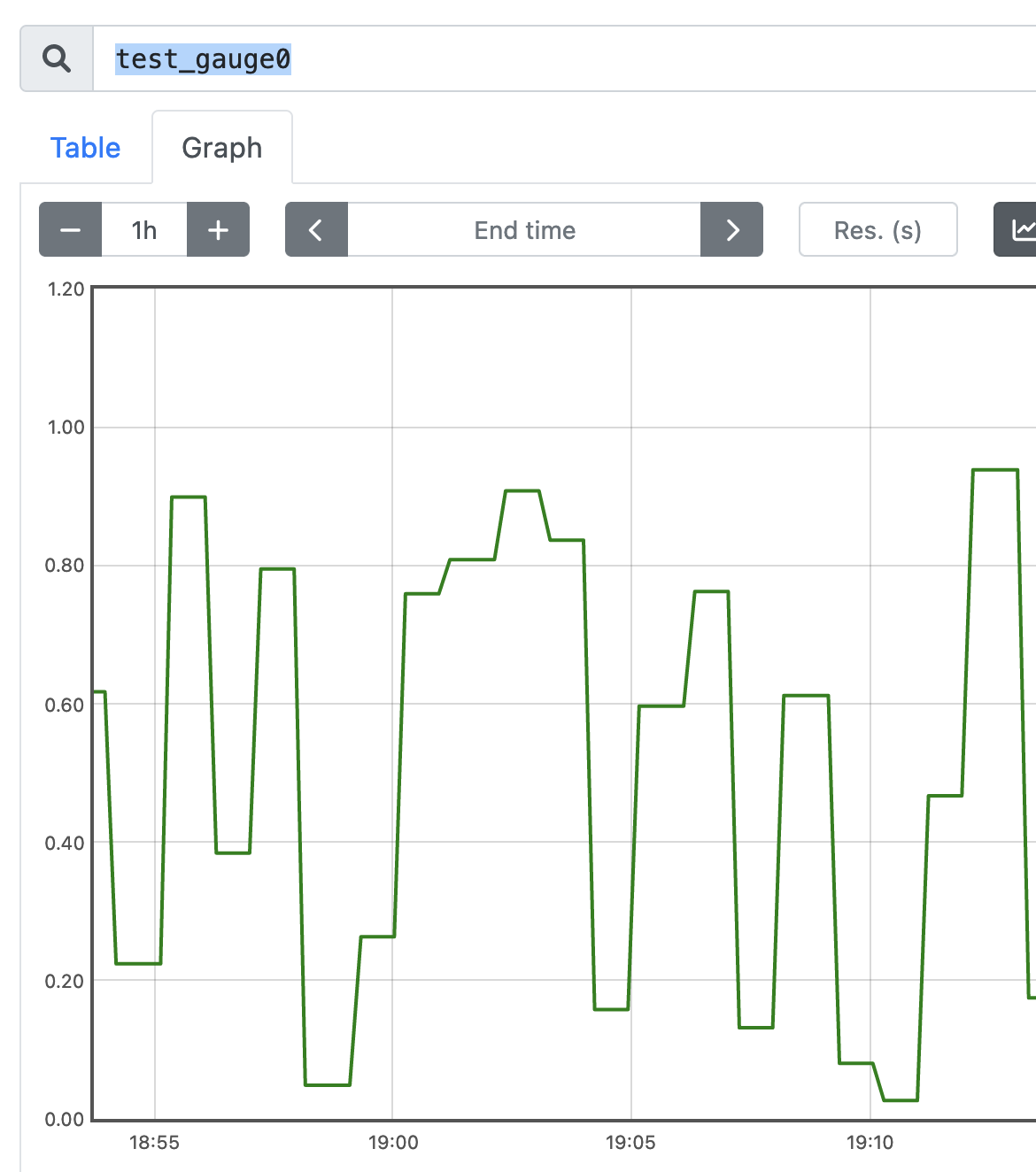This screenshot has width=1036, height=1172.
Task: Click the 19:00 x-axis time label
Action: 393,1143
